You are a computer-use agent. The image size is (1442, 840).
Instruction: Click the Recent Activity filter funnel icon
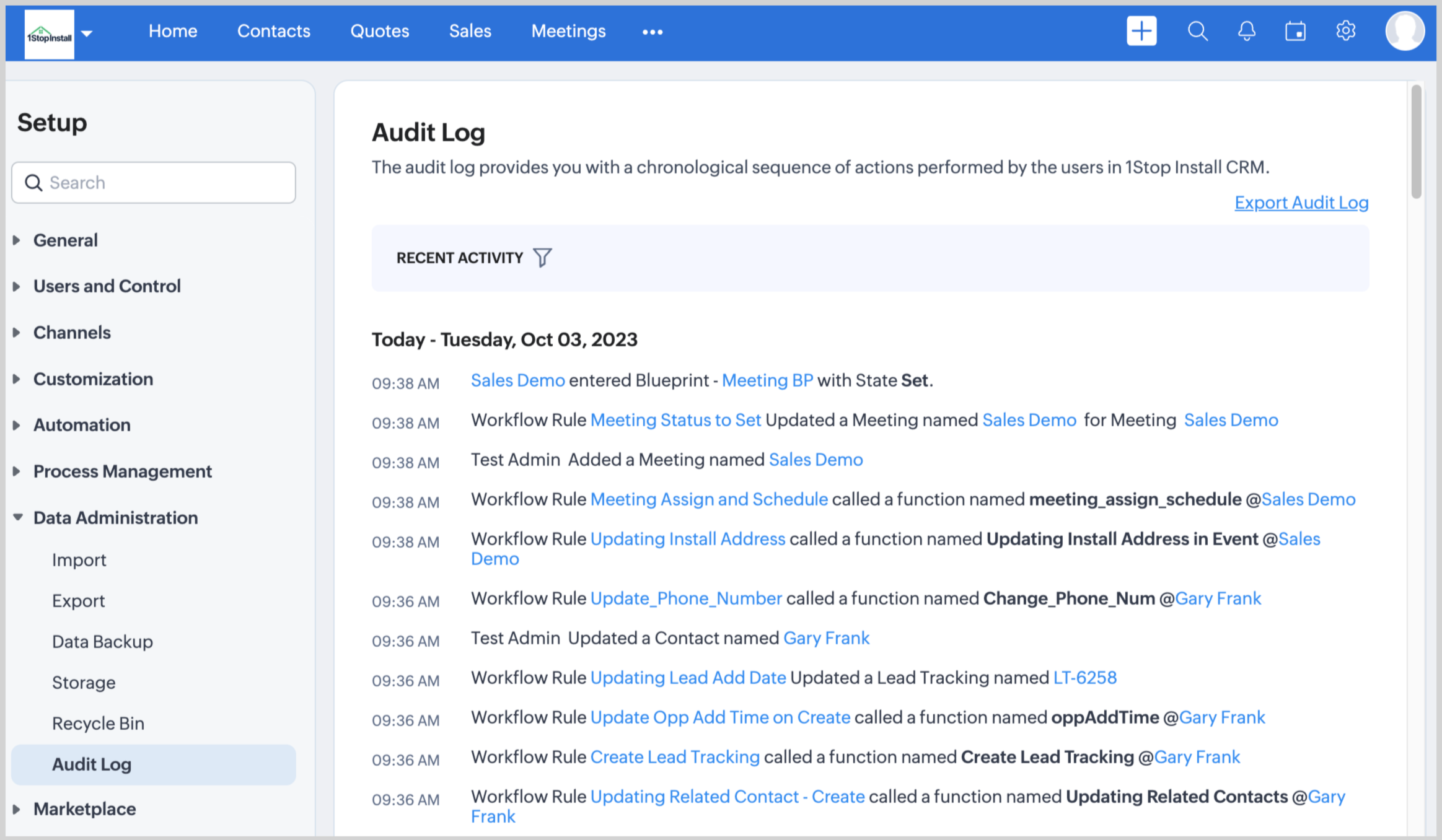click(x=542, y=258)
